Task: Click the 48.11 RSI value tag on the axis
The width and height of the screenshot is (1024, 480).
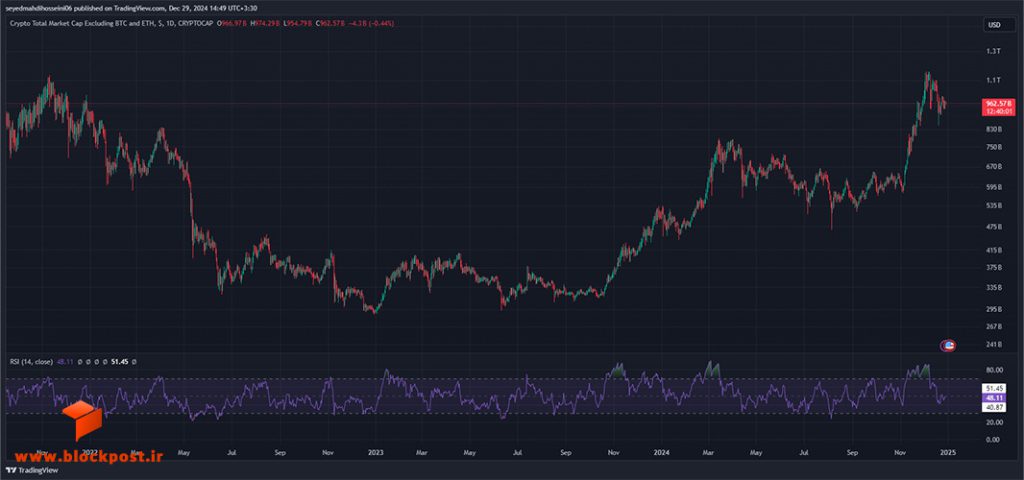Action: coord(995,398)
